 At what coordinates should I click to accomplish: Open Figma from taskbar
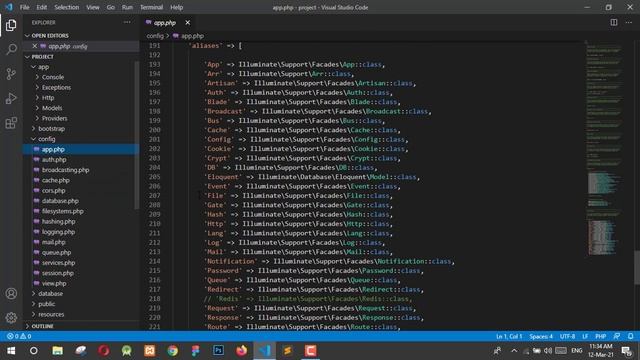[x=196, y=351]
